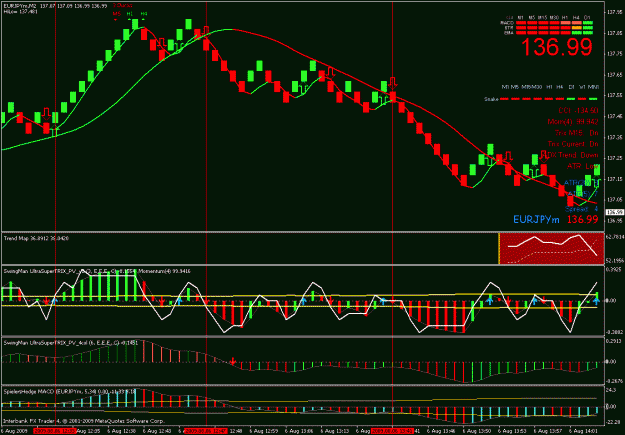
Task: Click the SwingMan UltraSuperTRIX Momentum(4) indicator label
Action: 97,271
